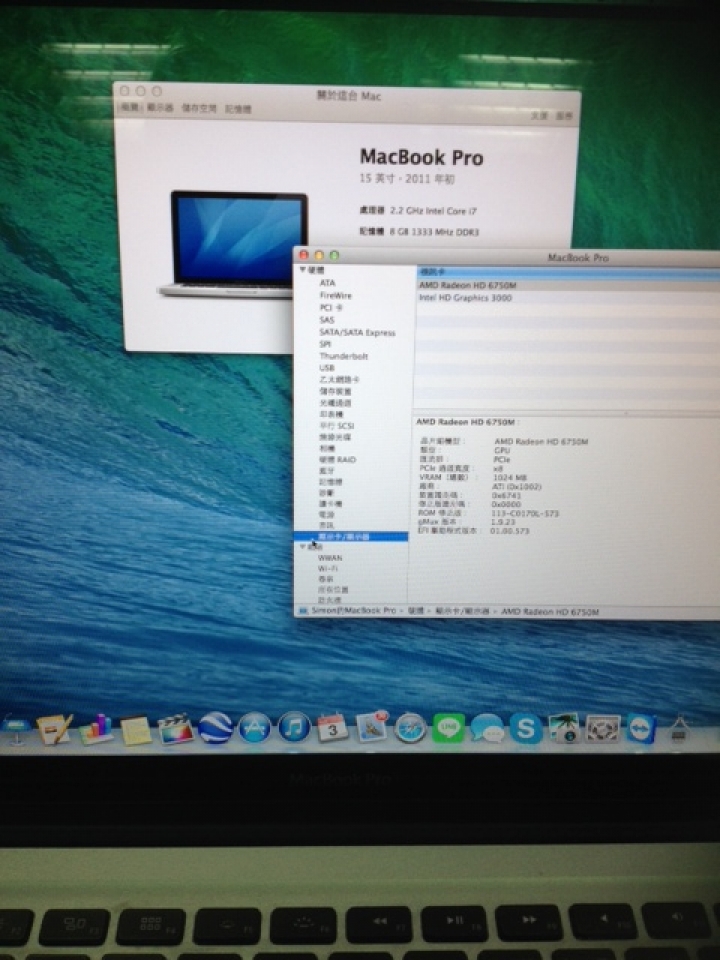Launch Safari compass icon in Dock
Screen dimensions: 720x960
pos(410,729)
